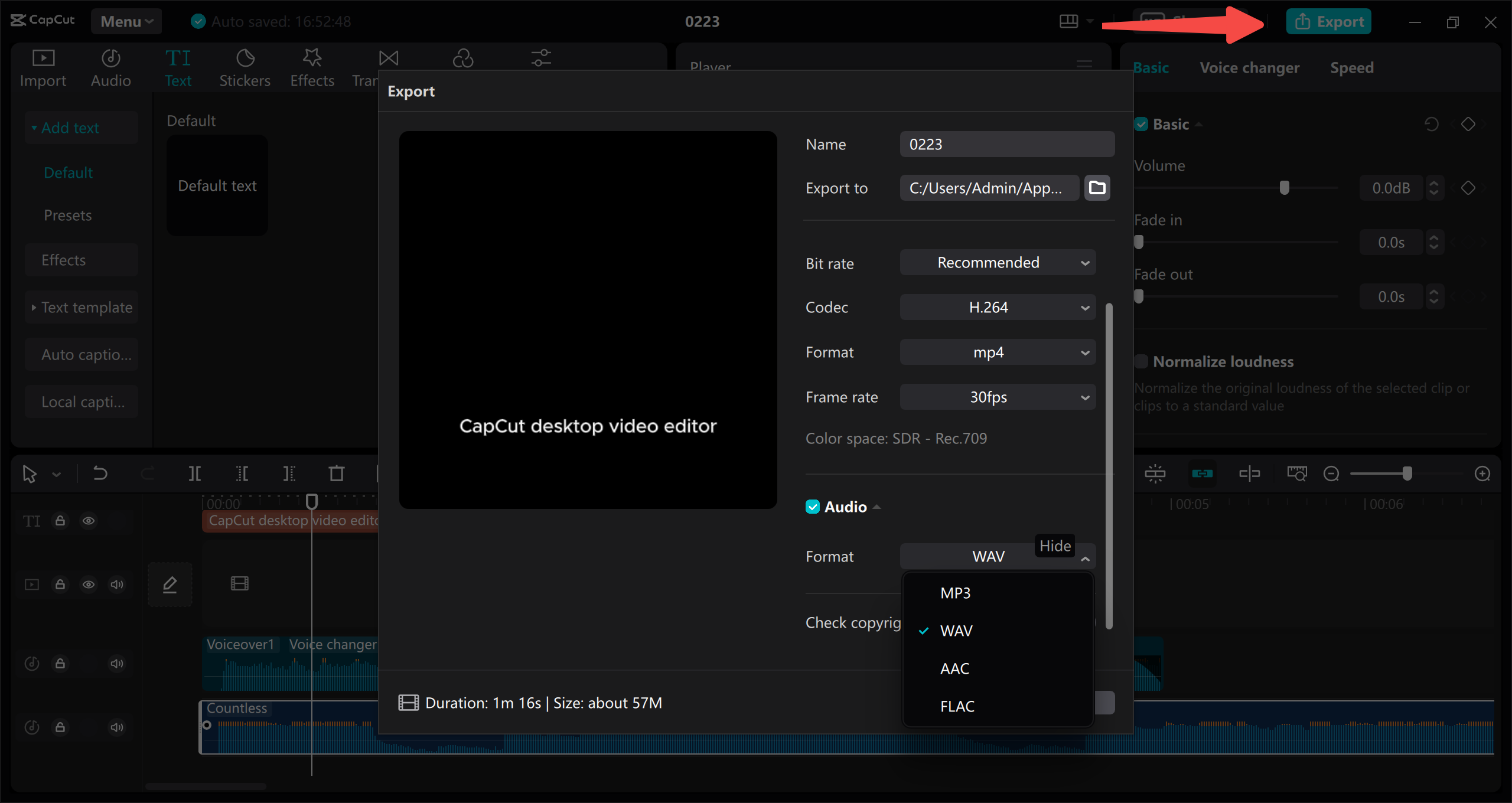Mute the Countless audio track

tap(116, 727)
